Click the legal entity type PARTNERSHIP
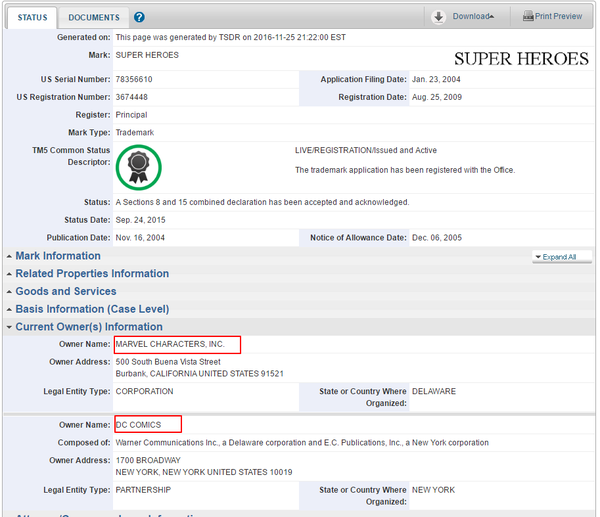 [143, 490]
